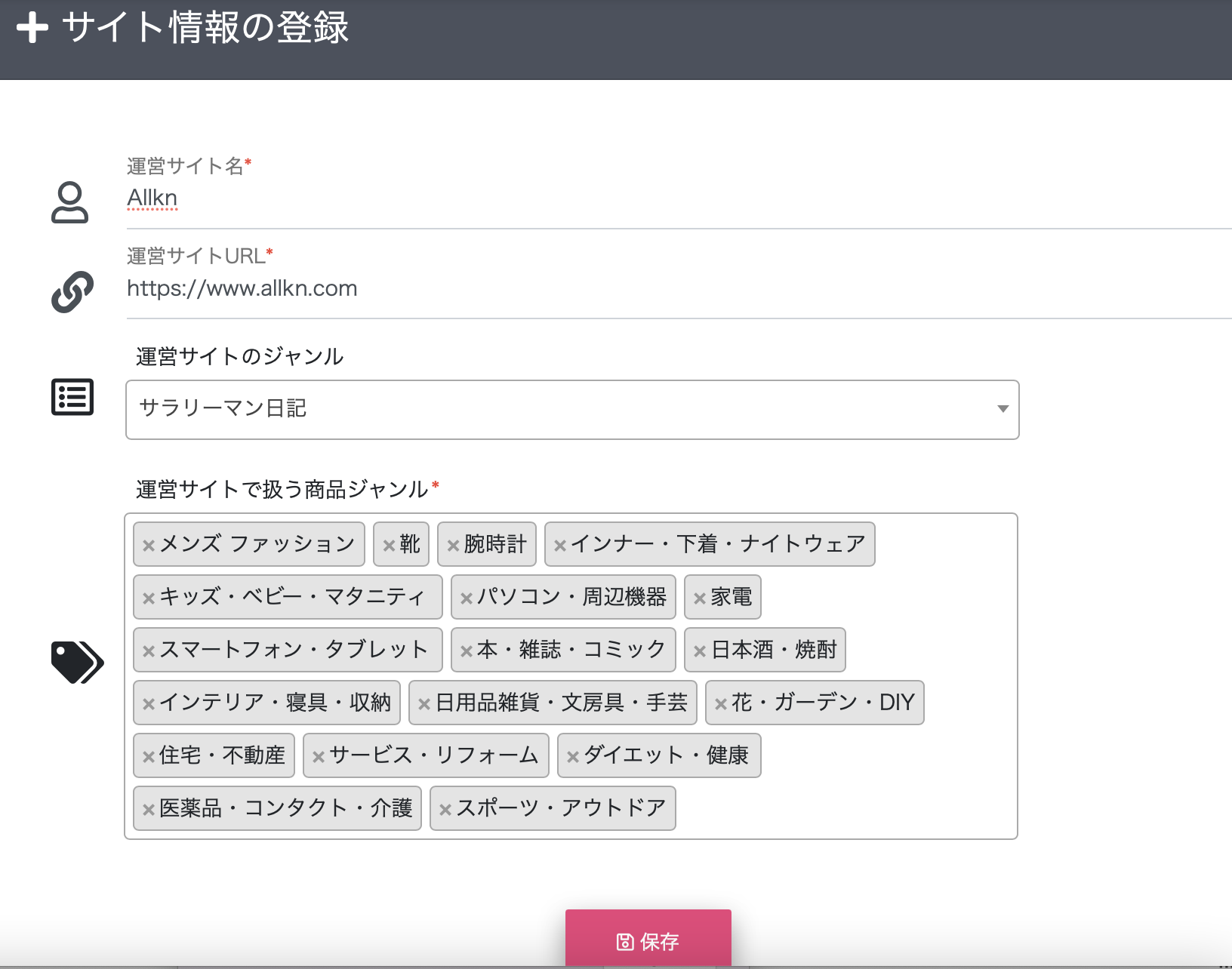Remove the インナー・下着・ナイトウェア tag

click(x=560, y=546)
